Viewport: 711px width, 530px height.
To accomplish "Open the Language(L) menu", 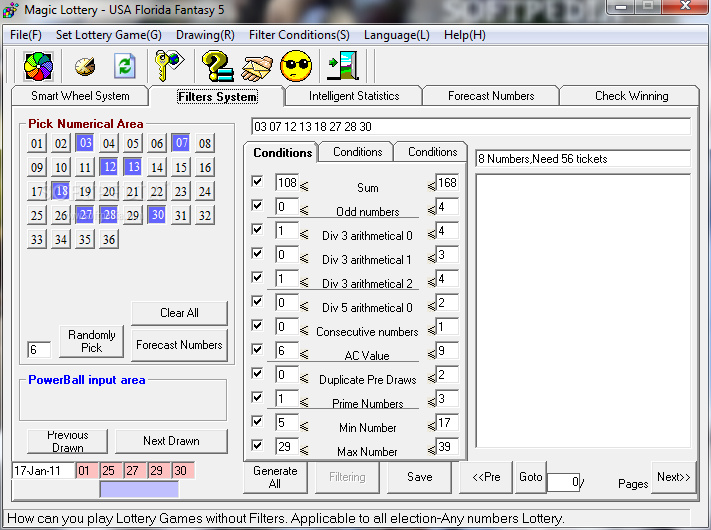I will click(x=397, y=35).
